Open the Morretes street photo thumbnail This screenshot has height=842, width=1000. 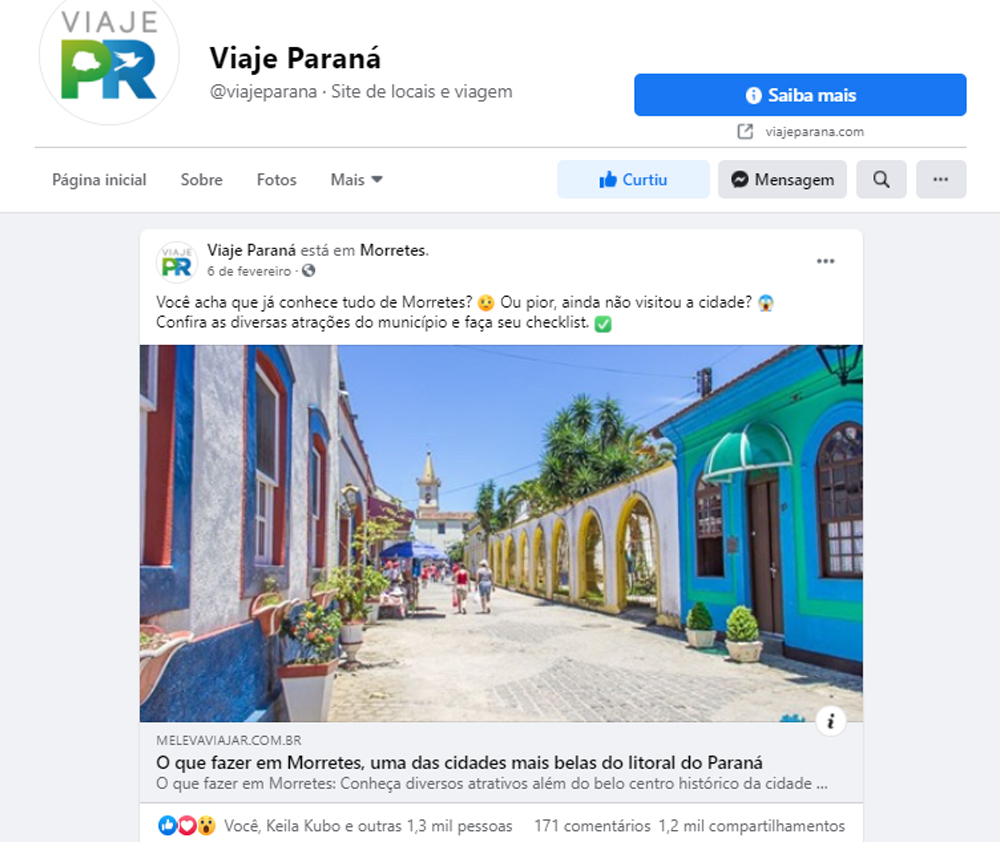(501, 533)
